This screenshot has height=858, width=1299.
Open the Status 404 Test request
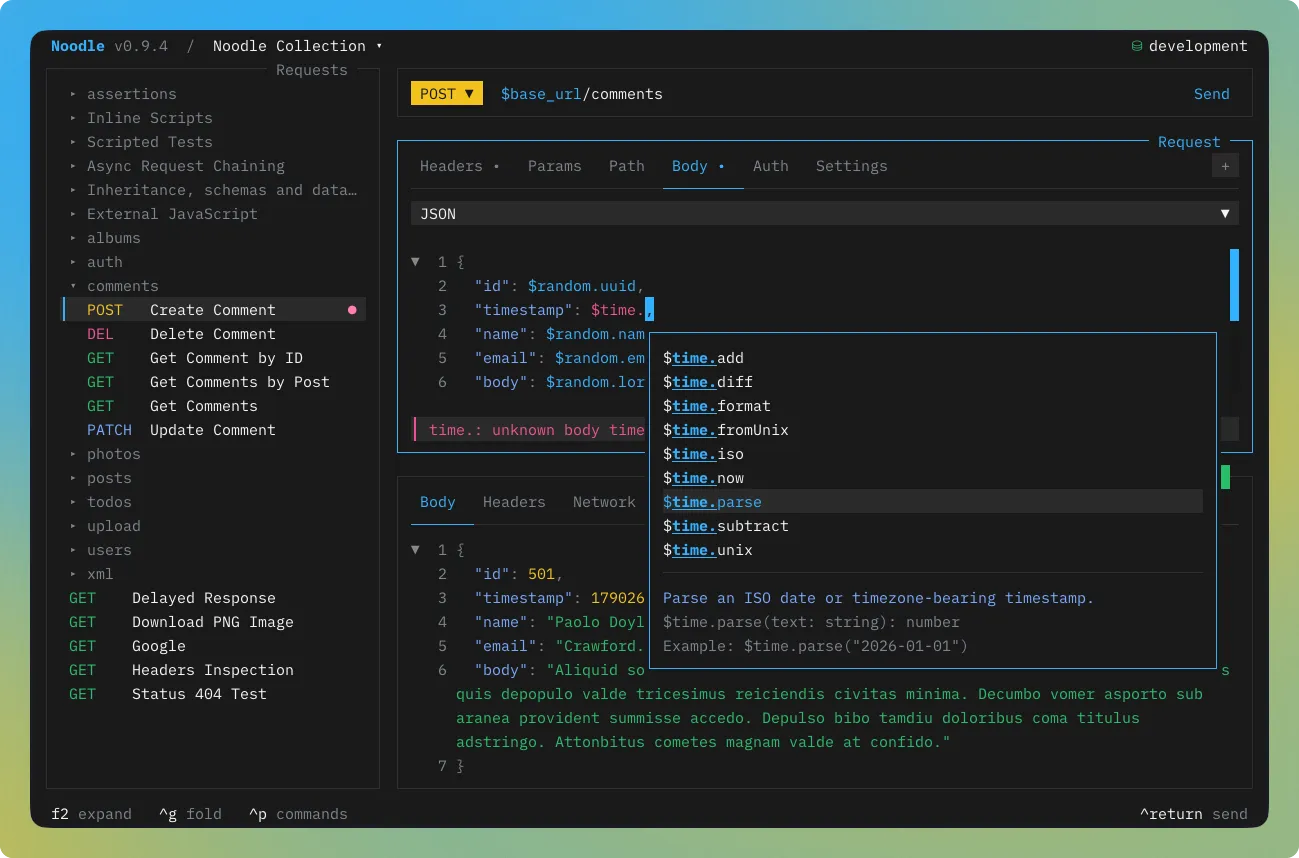[214, 694]
